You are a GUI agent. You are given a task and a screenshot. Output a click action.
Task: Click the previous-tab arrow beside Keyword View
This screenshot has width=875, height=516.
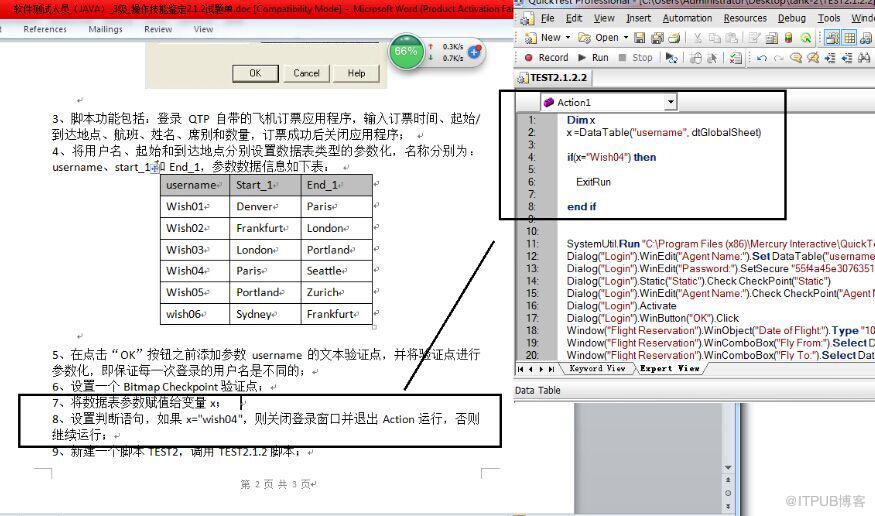[x=531, y=369]
